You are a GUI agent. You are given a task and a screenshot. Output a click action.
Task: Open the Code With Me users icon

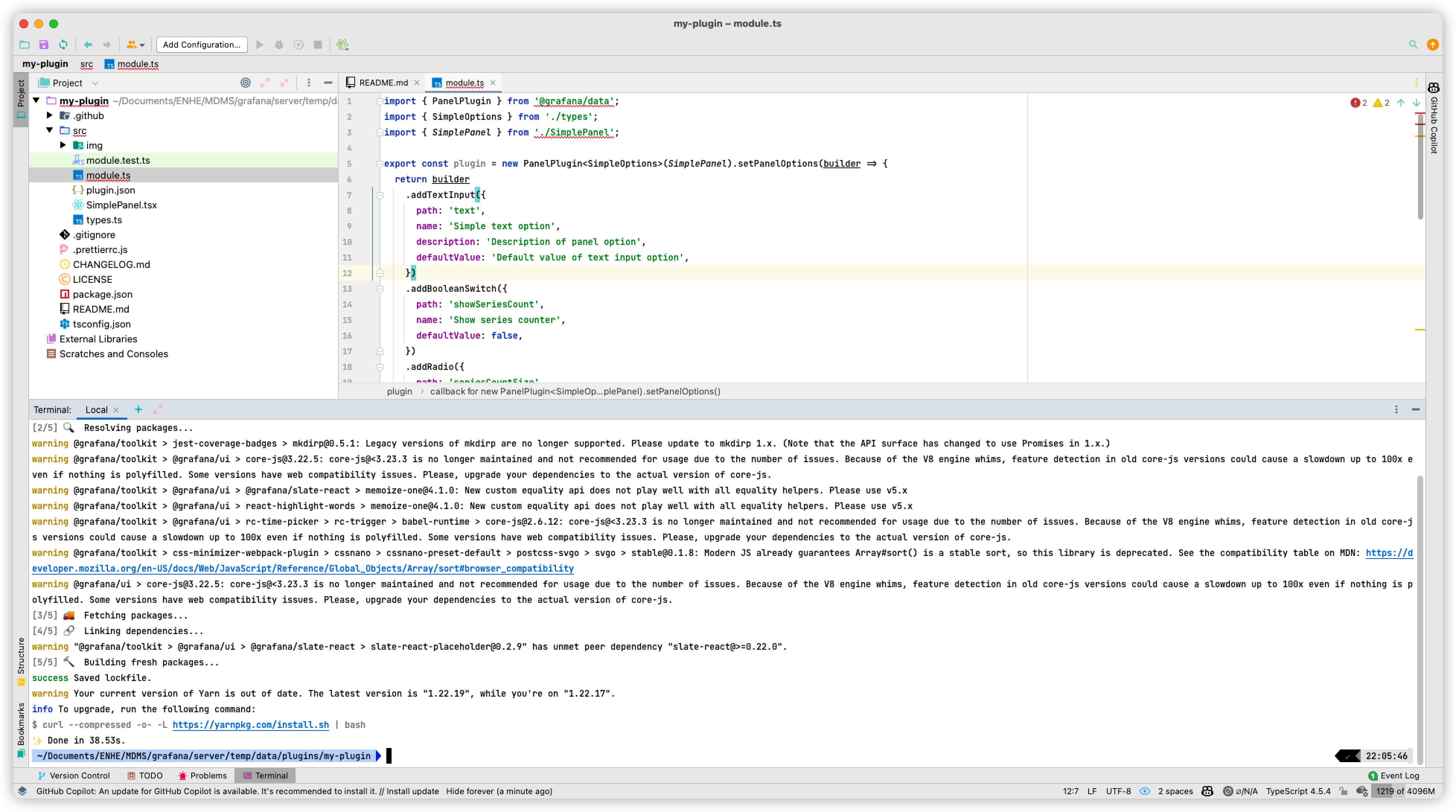(x=135, y=45)
